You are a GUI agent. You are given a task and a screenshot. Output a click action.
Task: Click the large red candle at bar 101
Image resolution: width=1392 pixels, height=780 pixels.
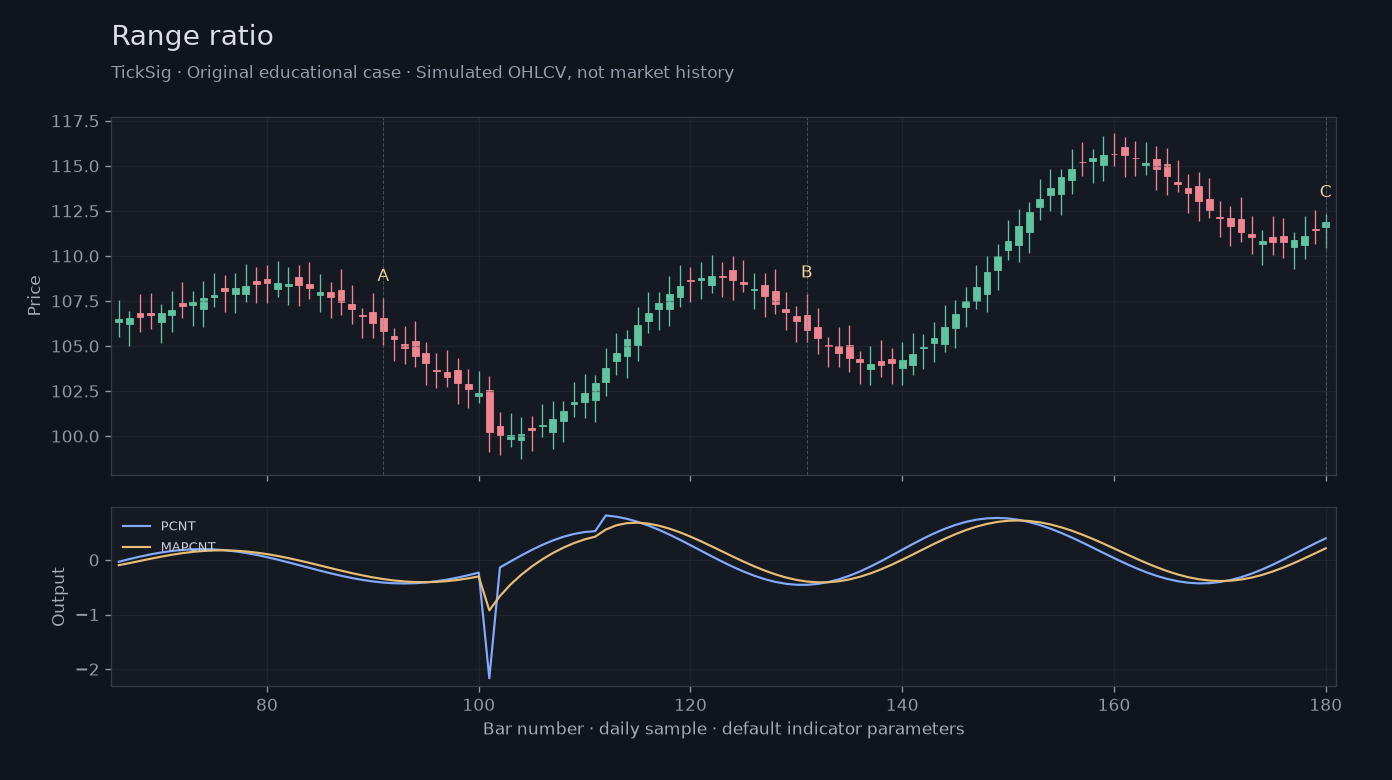point(490,411)
